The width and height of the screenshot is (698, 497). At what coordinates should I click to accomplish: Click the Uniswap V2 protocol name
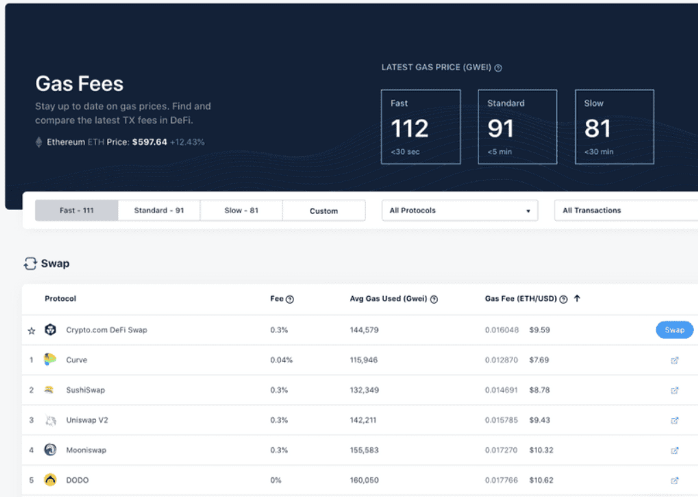[87, 420]
